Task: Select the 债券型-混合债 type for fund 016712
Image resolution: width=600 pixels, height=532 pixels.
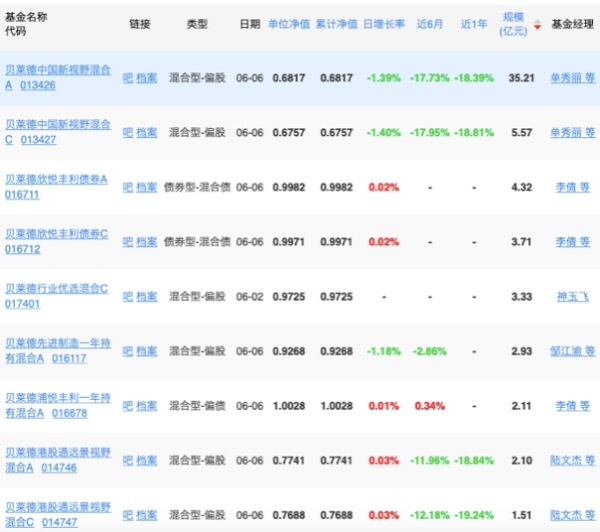Action: coord(197,242)
